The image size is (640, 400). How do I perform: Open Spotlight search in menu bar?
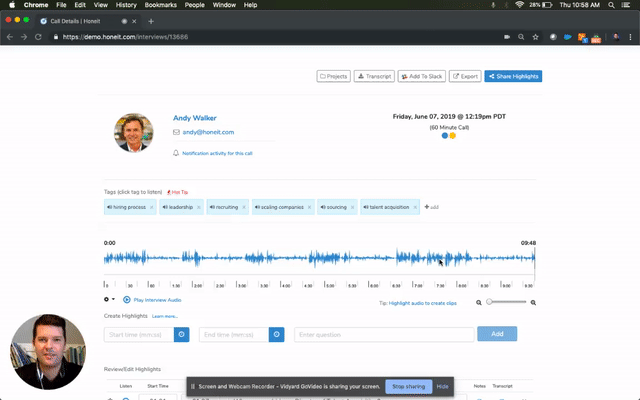coord(611,5)
